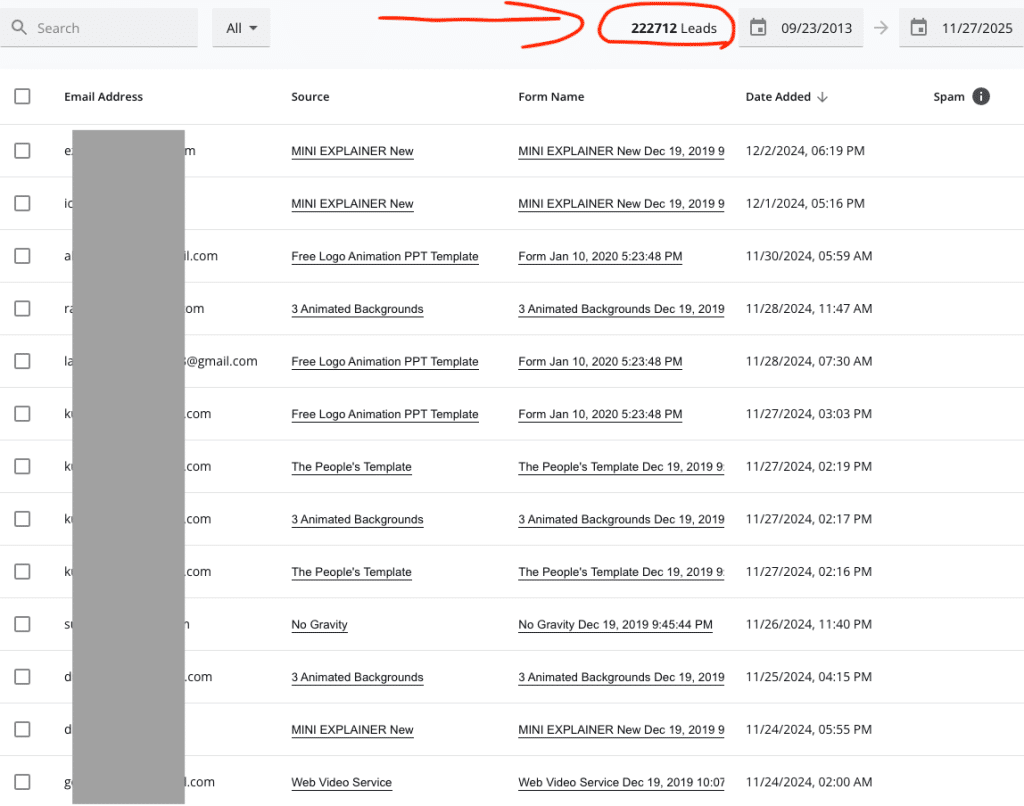The image size is (1024, 806).
Task: Open Free Logo Animation PPT Template source, 11/30/2024 row
Action: tap(385, 256)
